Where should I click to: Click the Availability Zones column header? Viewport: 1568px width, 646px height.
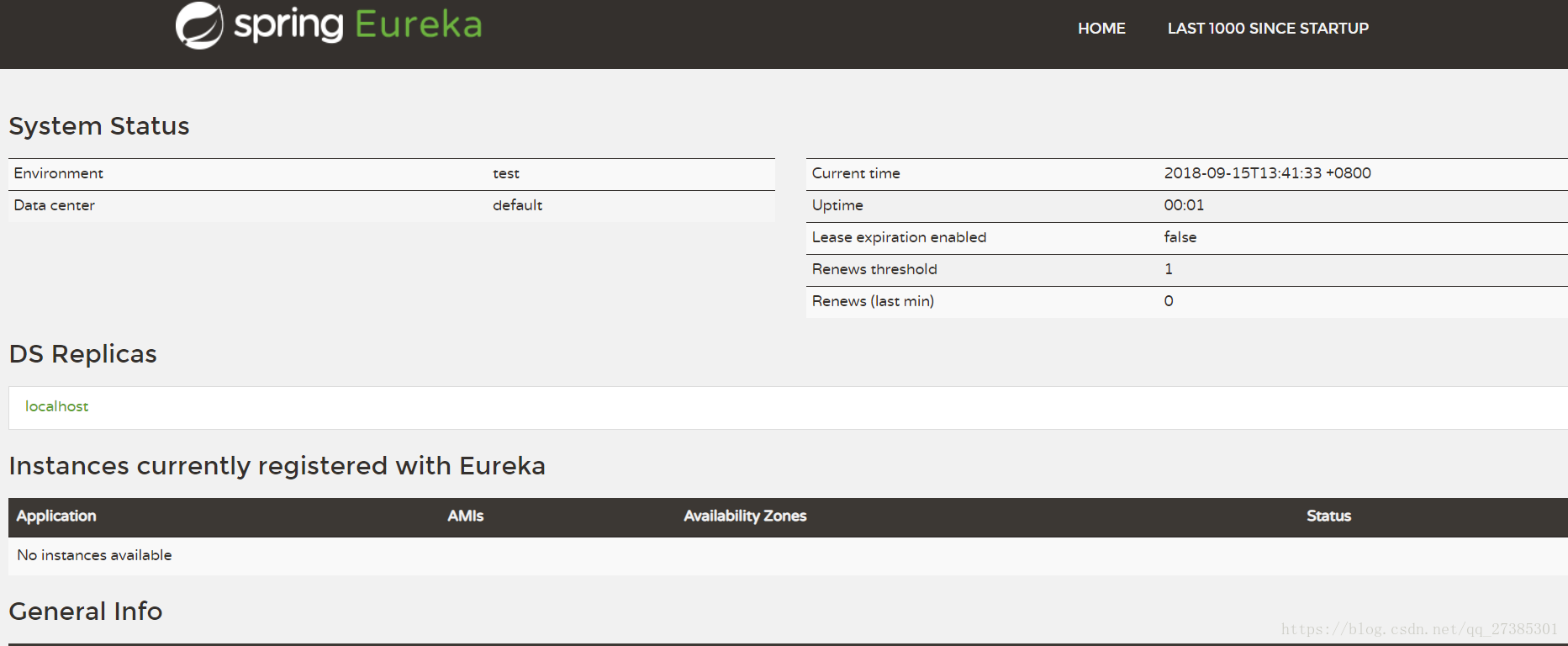click(x=745, y=516)
